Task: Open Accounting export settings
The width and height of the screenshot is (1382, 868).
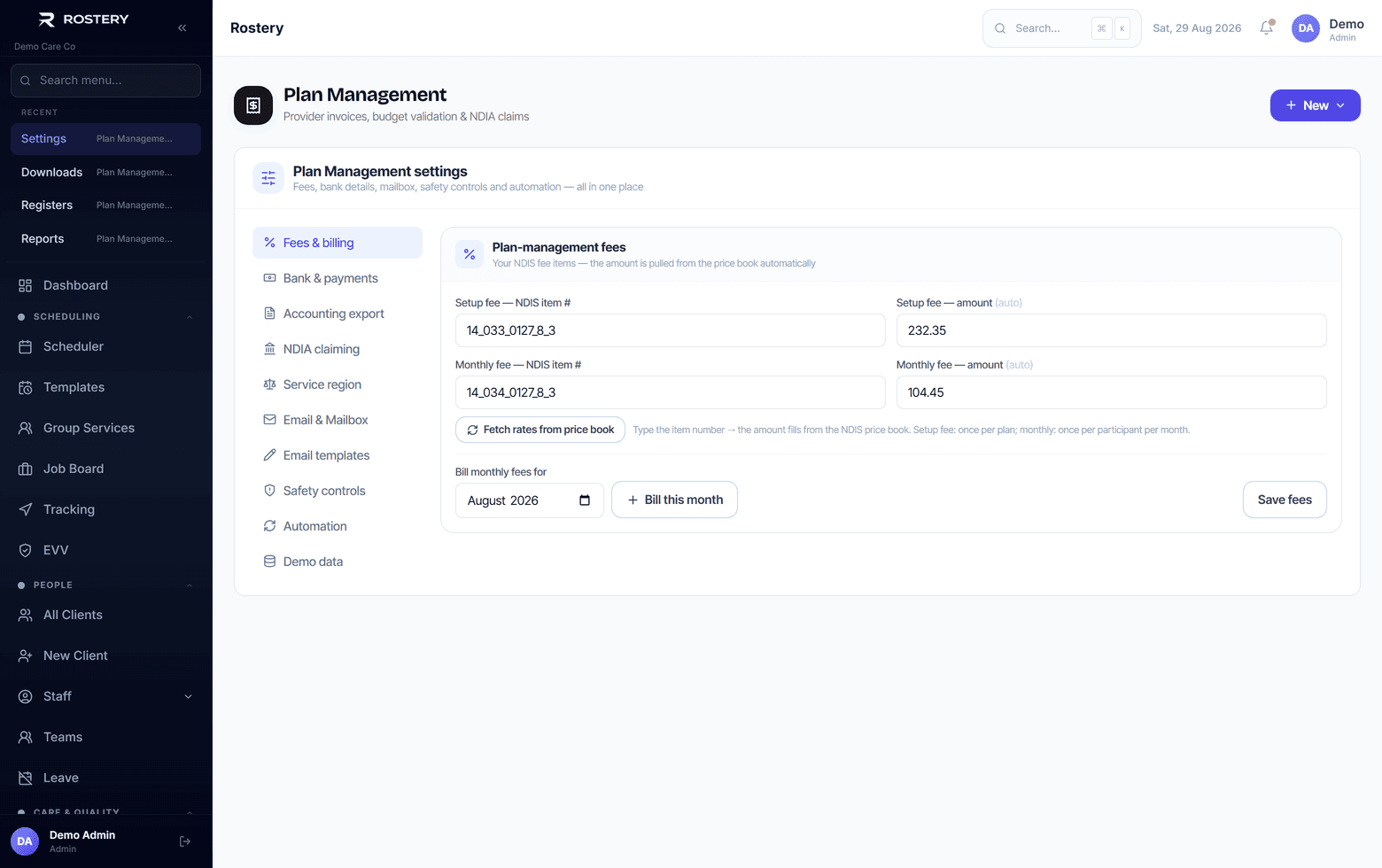Action: pos(338,314)
